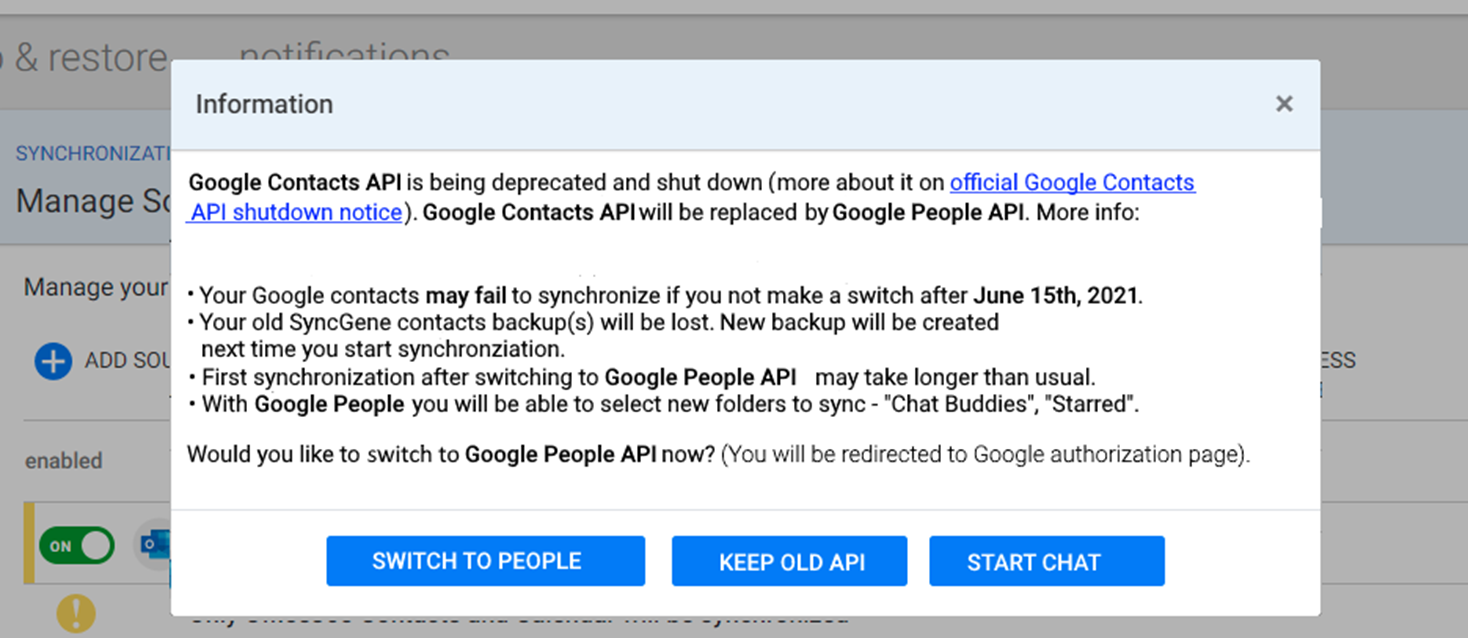Image resolution: width=1468 pixels, height=638 pixels.
Task: Choose KEEP OLD API
Action: click(x=789, y=561)
